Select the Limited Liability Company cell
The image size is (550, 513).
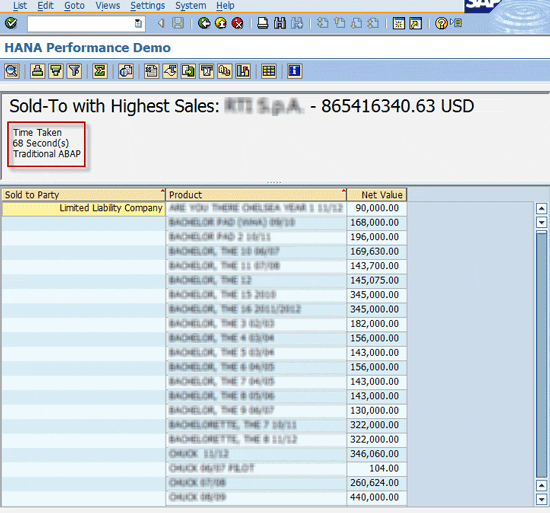(x=83, y=208)
